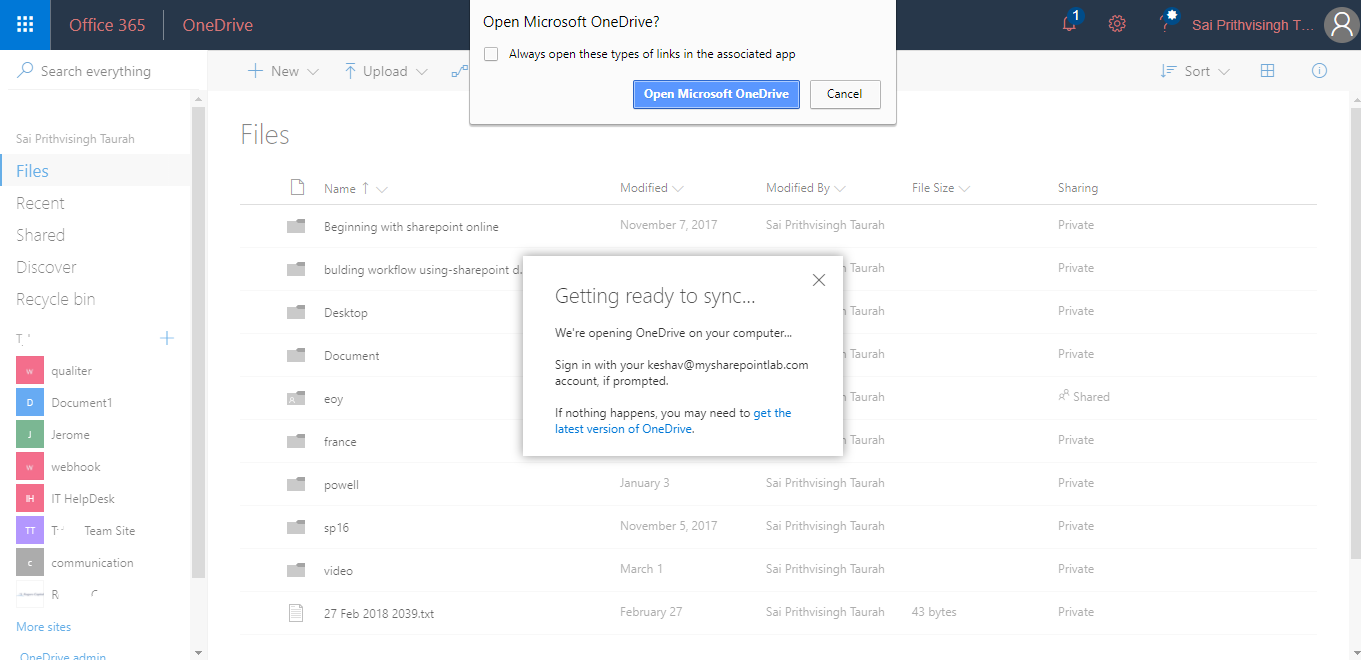Open Recycle bin in left navigation
Screen dimensions: 1361x660
pos(56,299)
